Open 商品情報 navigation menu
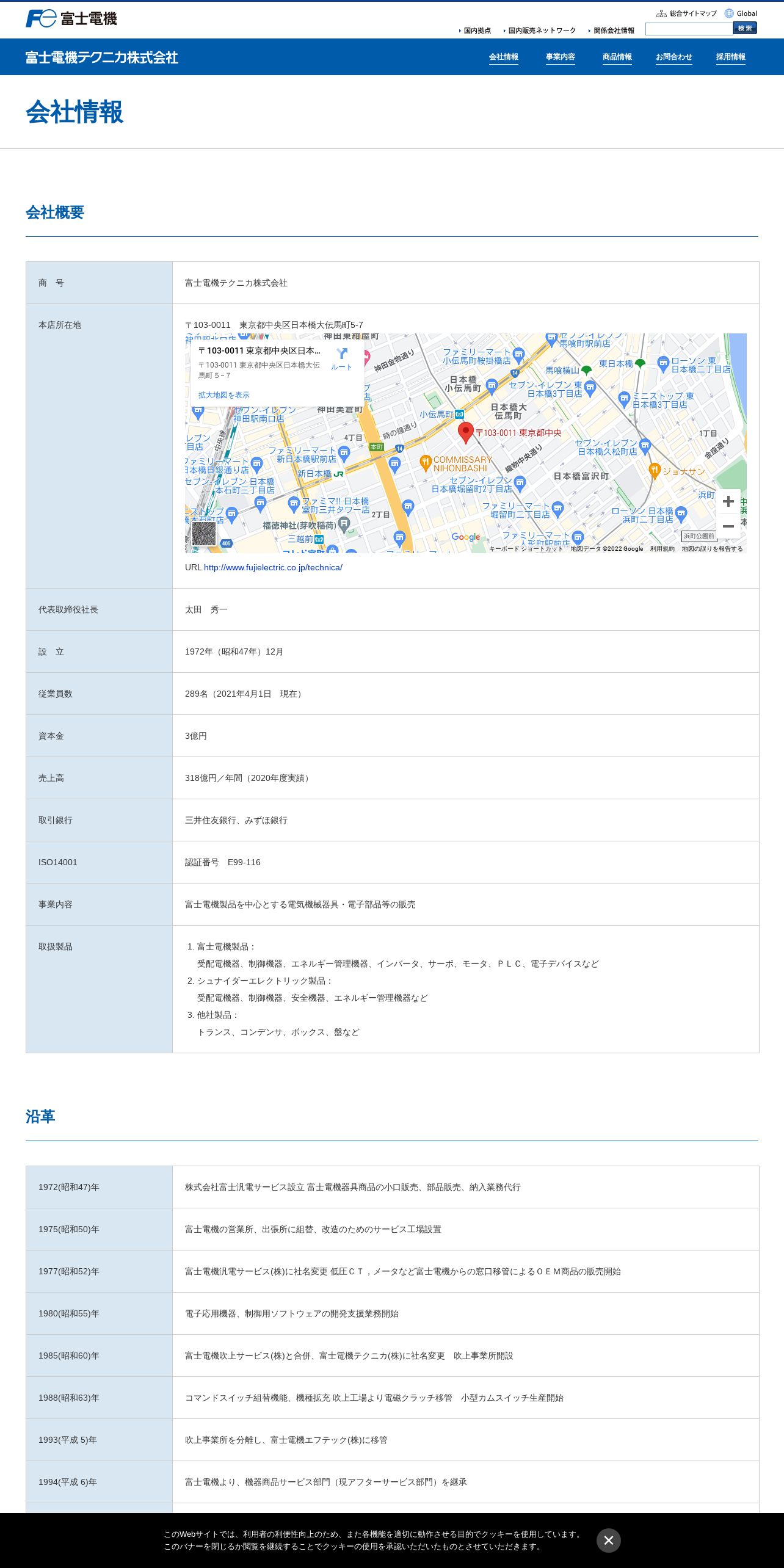Screen dimensions: 784x1568 click(x=617, y=57)
